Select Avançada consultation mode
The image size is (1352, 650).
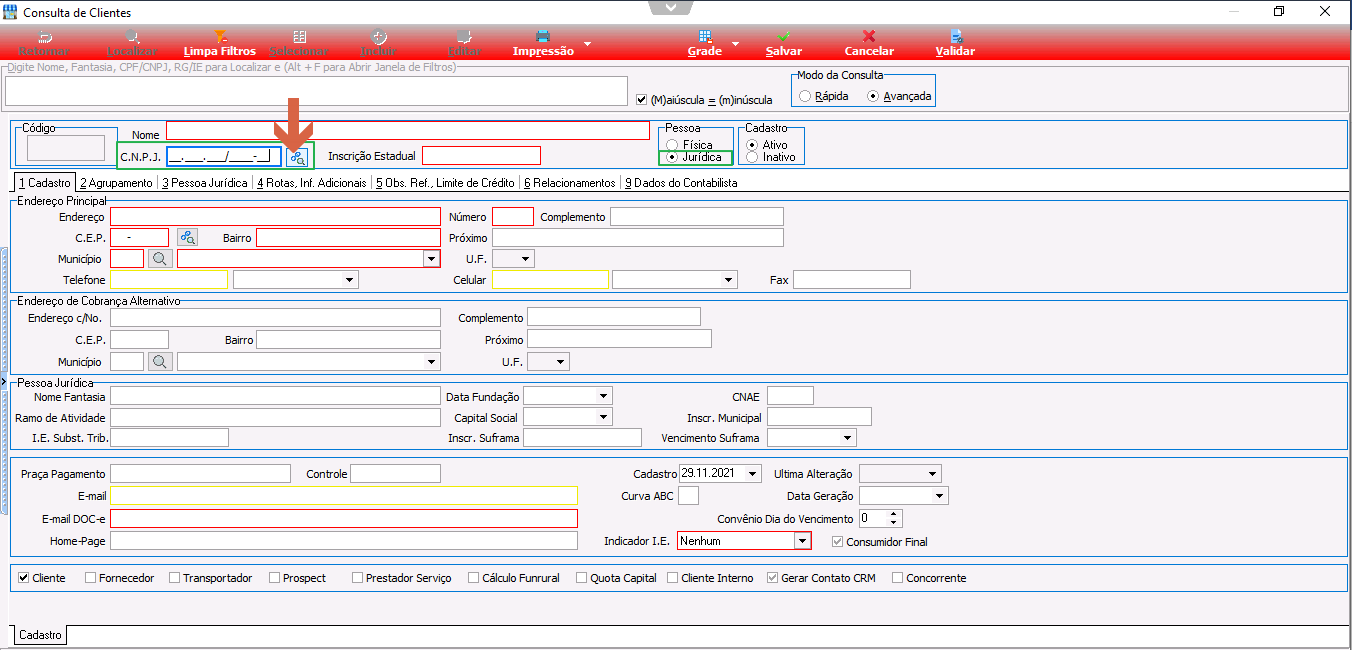pos(873,96)
